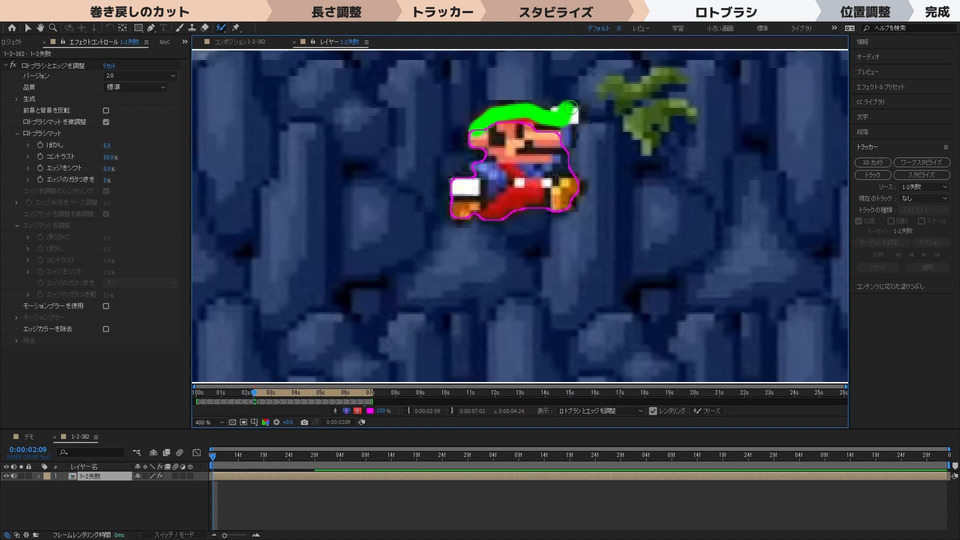Open the コンテンツに応じた塗りつぶし panel
Screen dimensions: 960x540
[890, 286]
